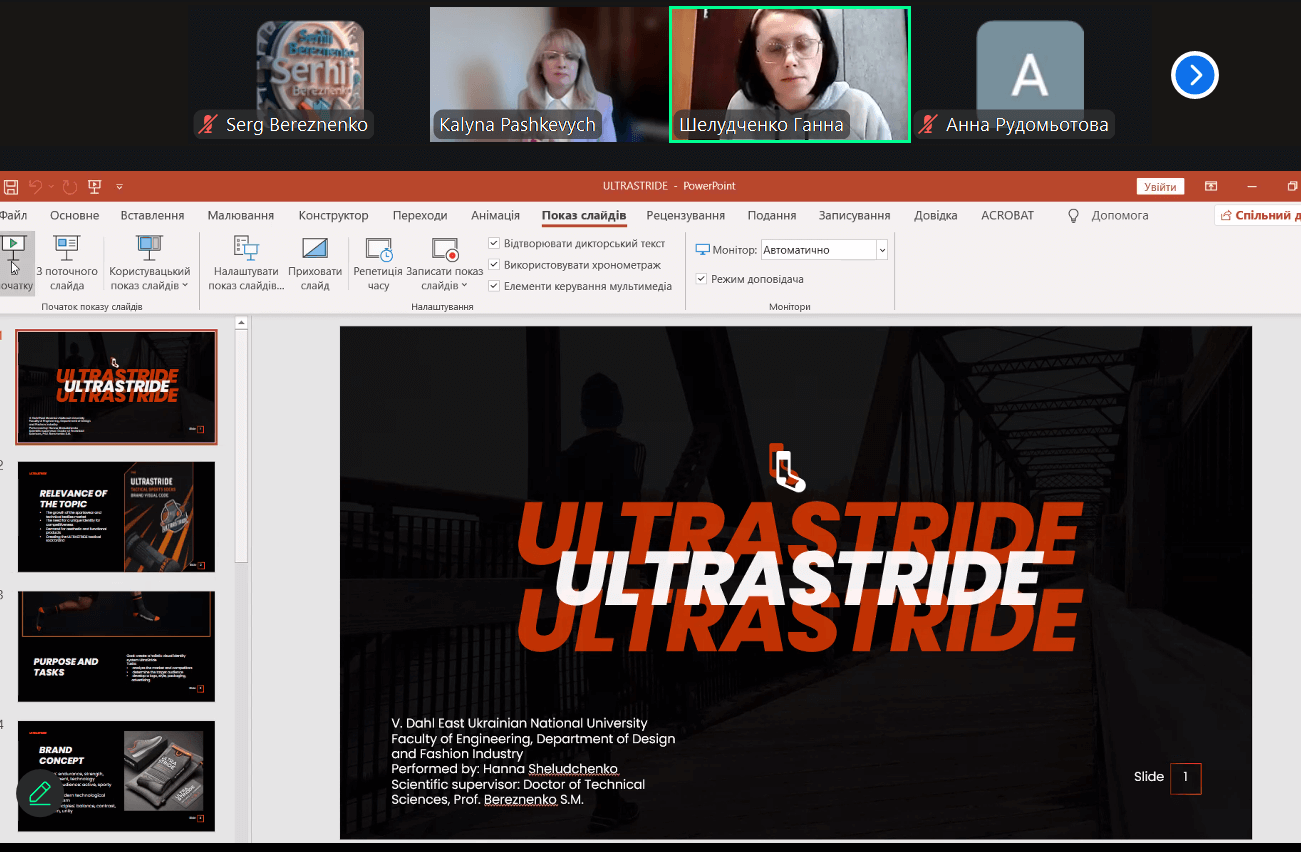Viewport: 1301px width, 852px height.
Task: Toggle Presenter View checkbox
Action: [x=701, y=279]
